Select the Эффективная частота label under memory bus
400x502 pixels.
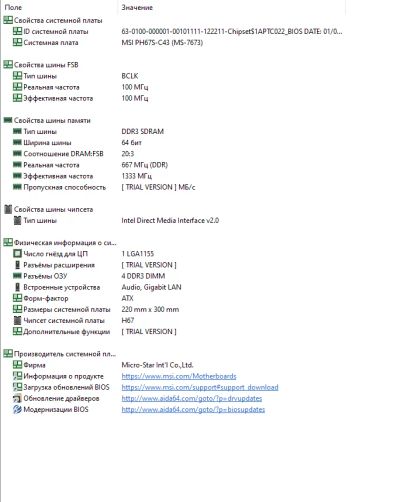click(58, 176)
